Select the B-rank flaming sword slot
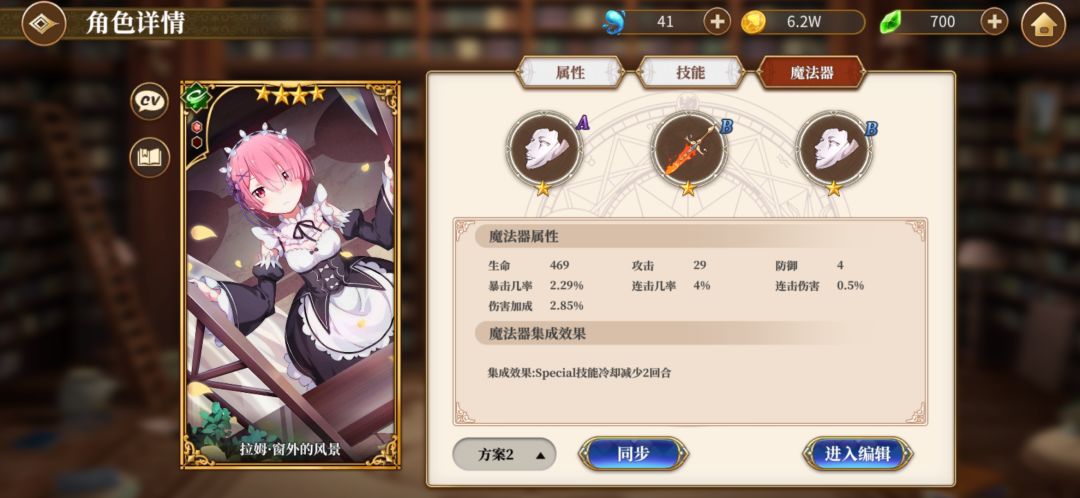1080x498 pixels. tap(689, 150)
